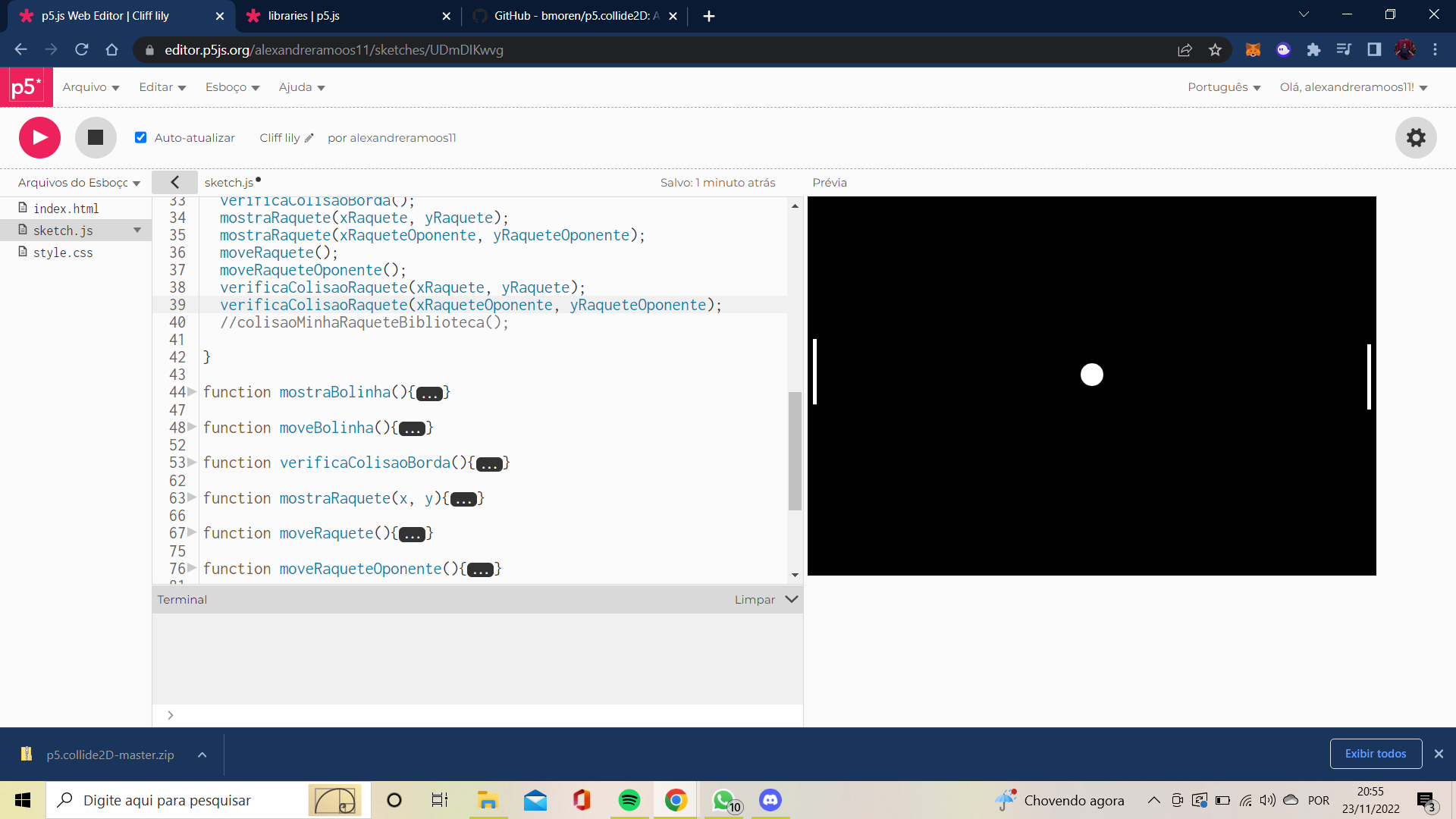1456x819 pixels.
Task: Share this page icon in address bar
Action: tap(1185, 50)
